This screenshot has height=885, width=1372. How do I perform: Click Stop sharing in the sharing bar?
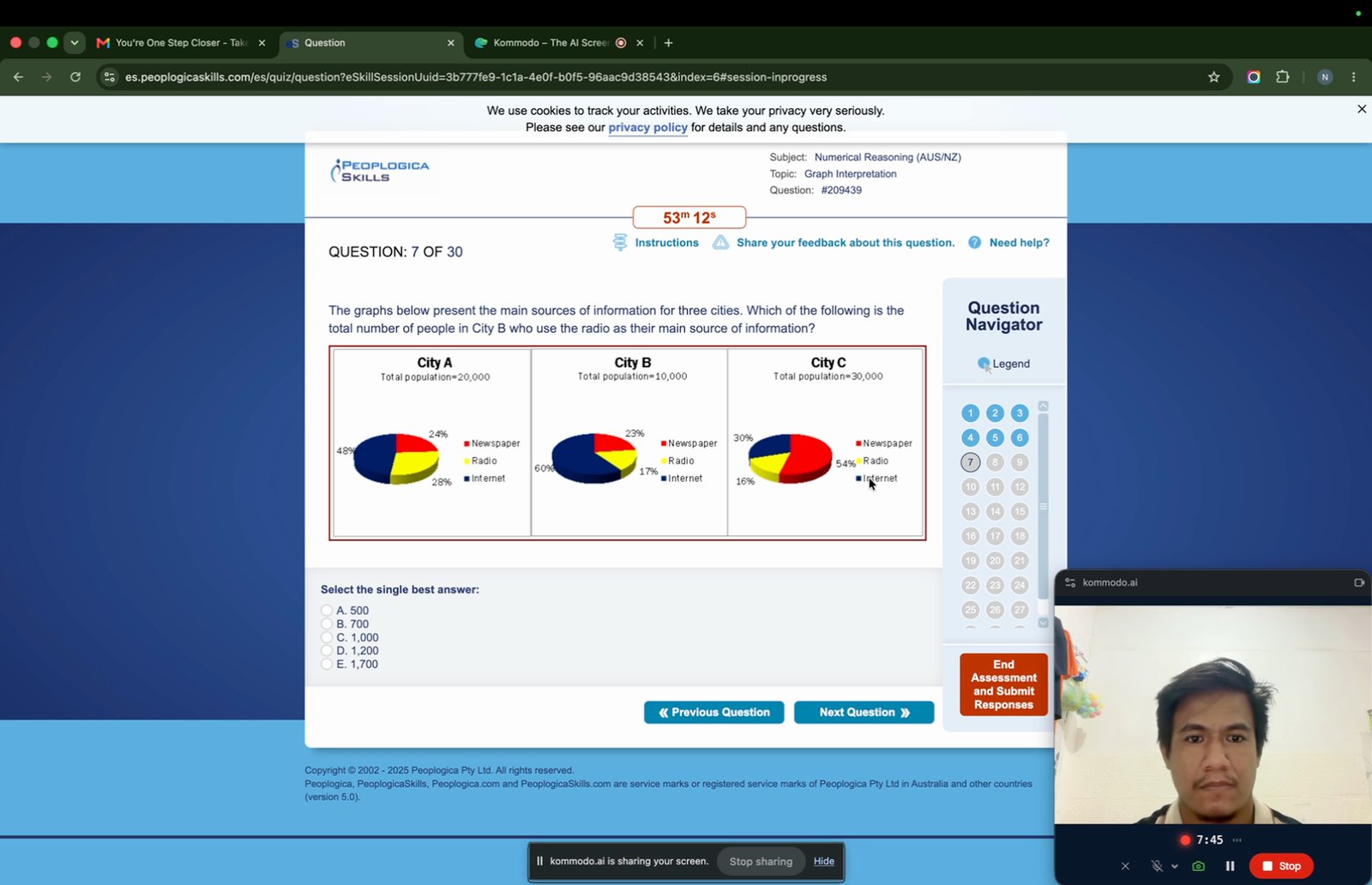(x=761, y=861)
